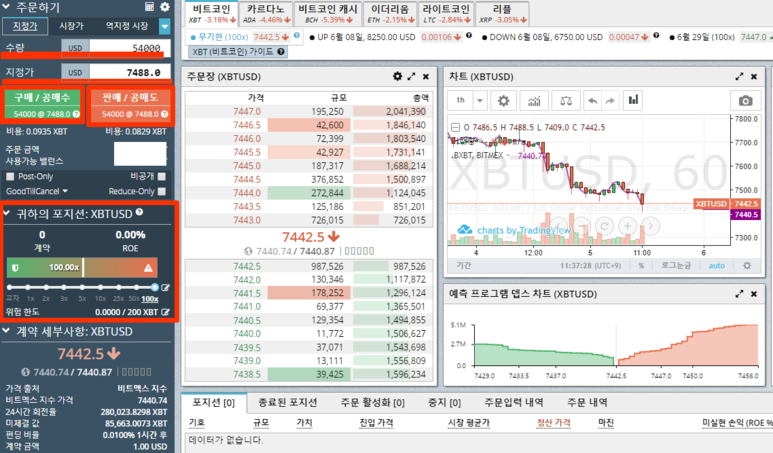Screen dimensions: 773x453
Task: Reset the chart view with the circular arrow
Action: (604, 226)
